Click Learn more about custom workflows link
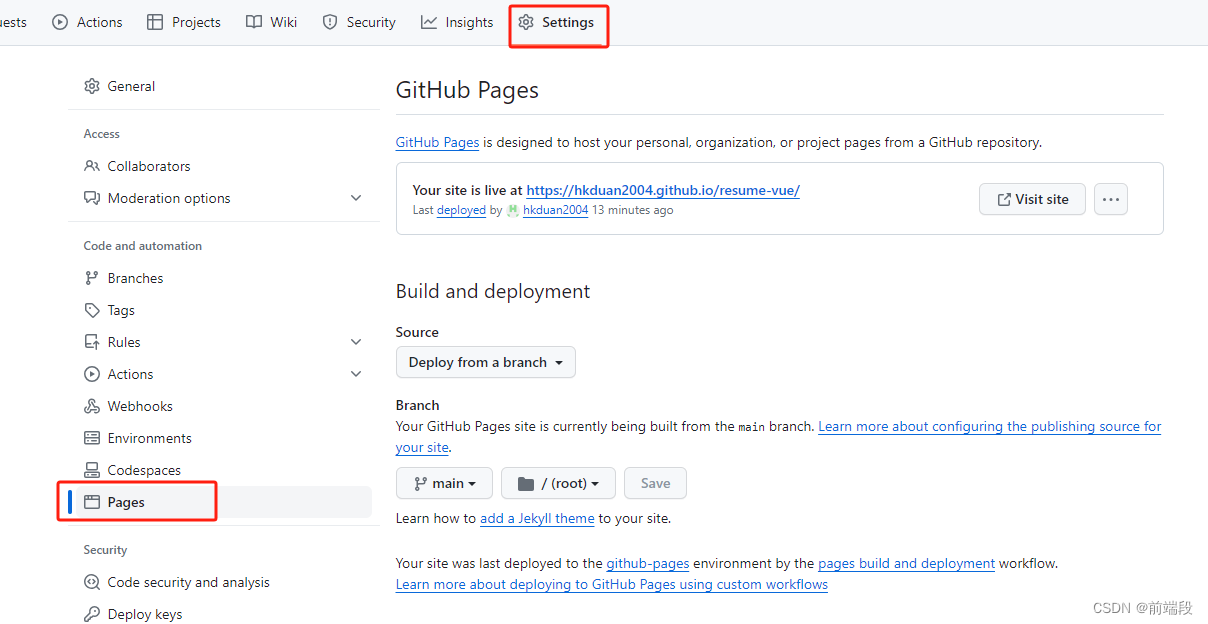The width and height of the screenshot is (1208, 624). 612,584
